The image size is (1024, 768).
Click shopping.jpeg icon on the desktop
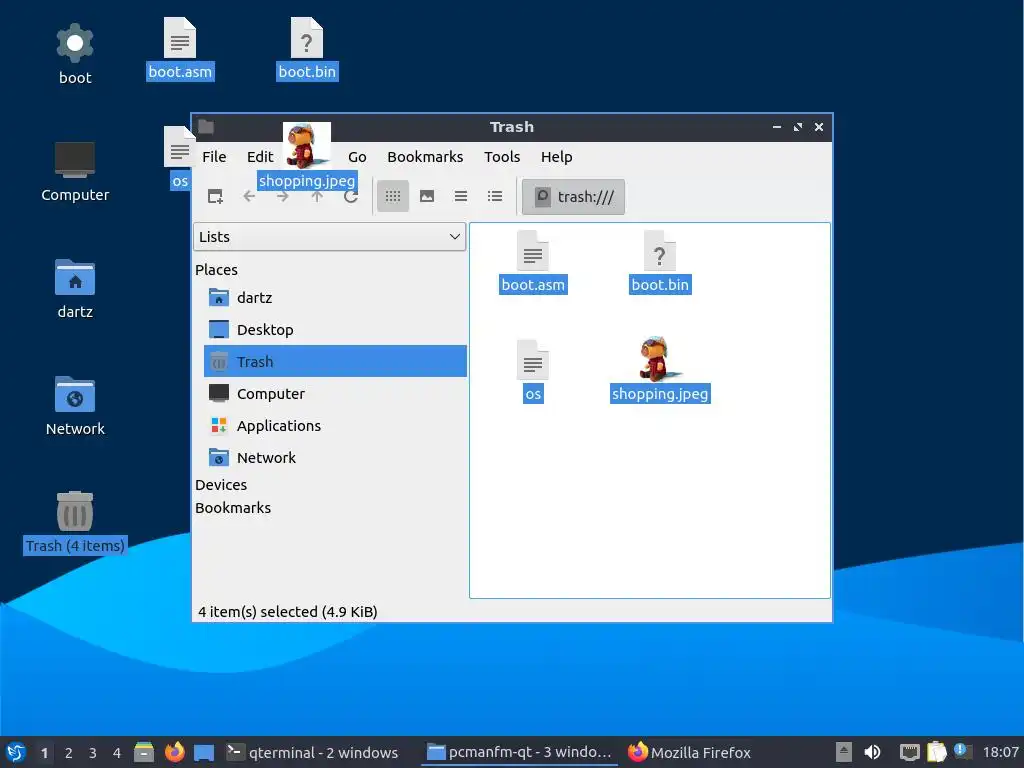click(x=307, y=157)
